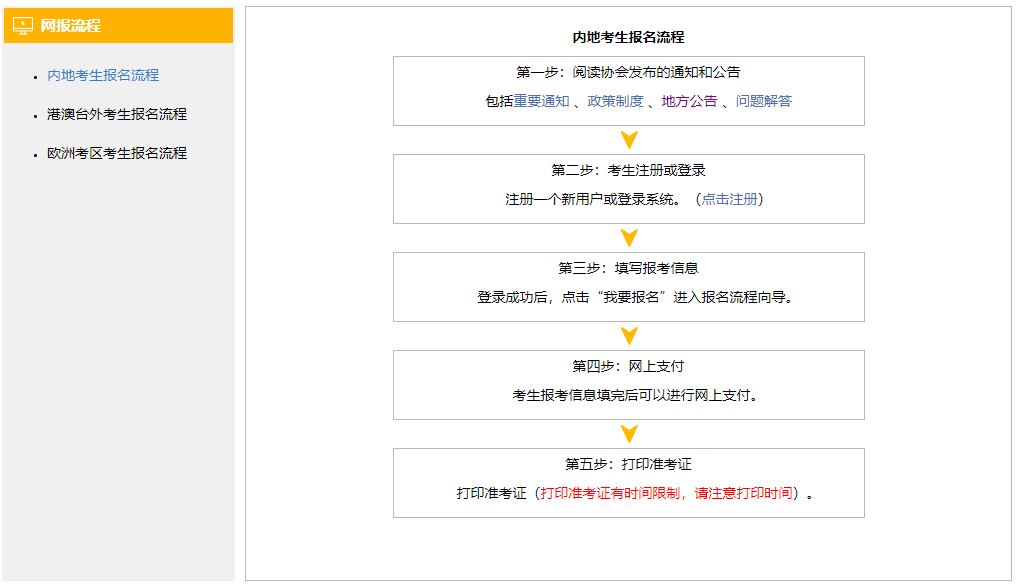The height and width of the screenshot is (586, 1018).
Task: Visit the purple 地方公告 link
Action: click(689, 101)
